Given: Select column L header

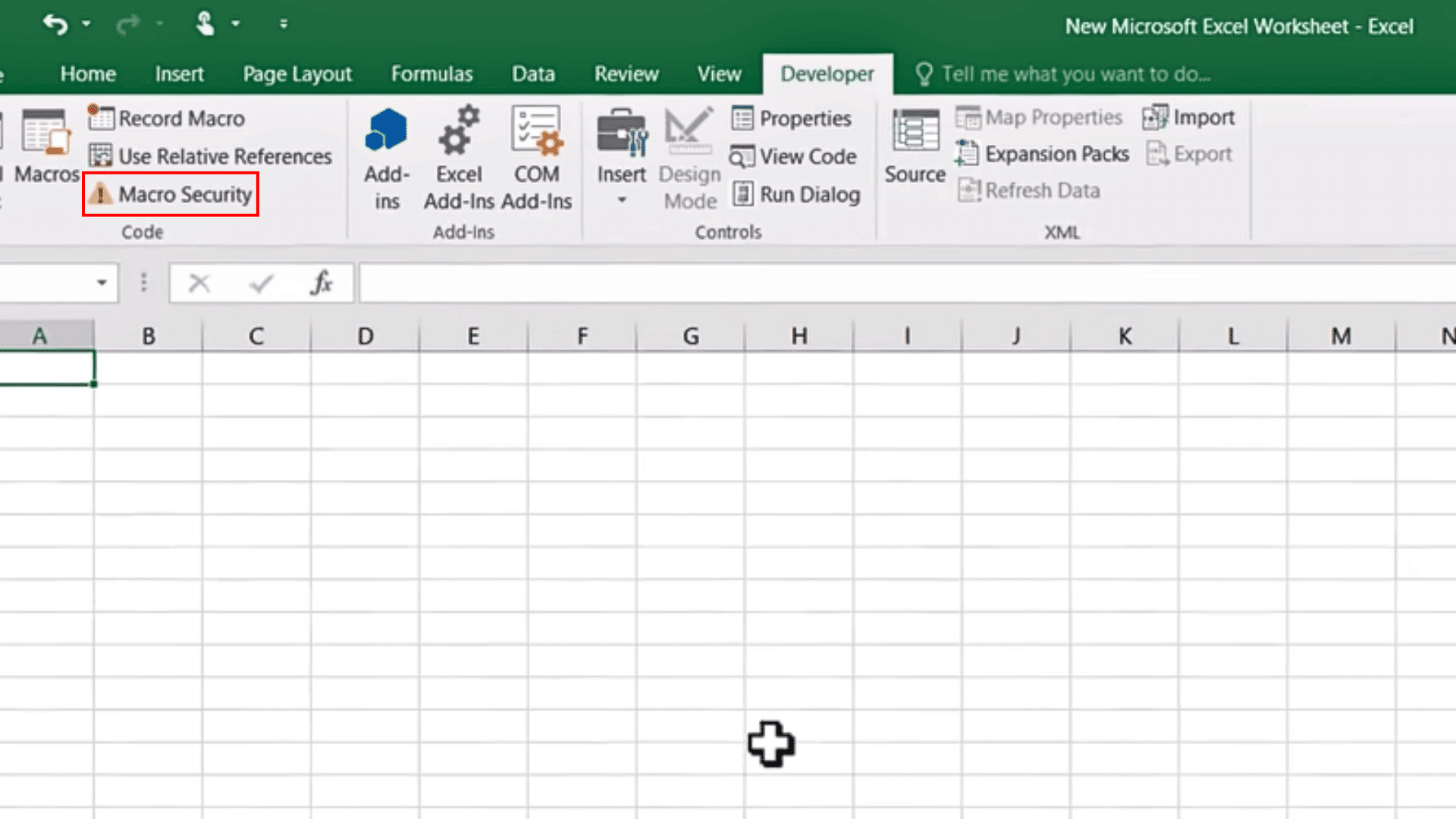Looking at the screenshot, I should click(1233, 336).
